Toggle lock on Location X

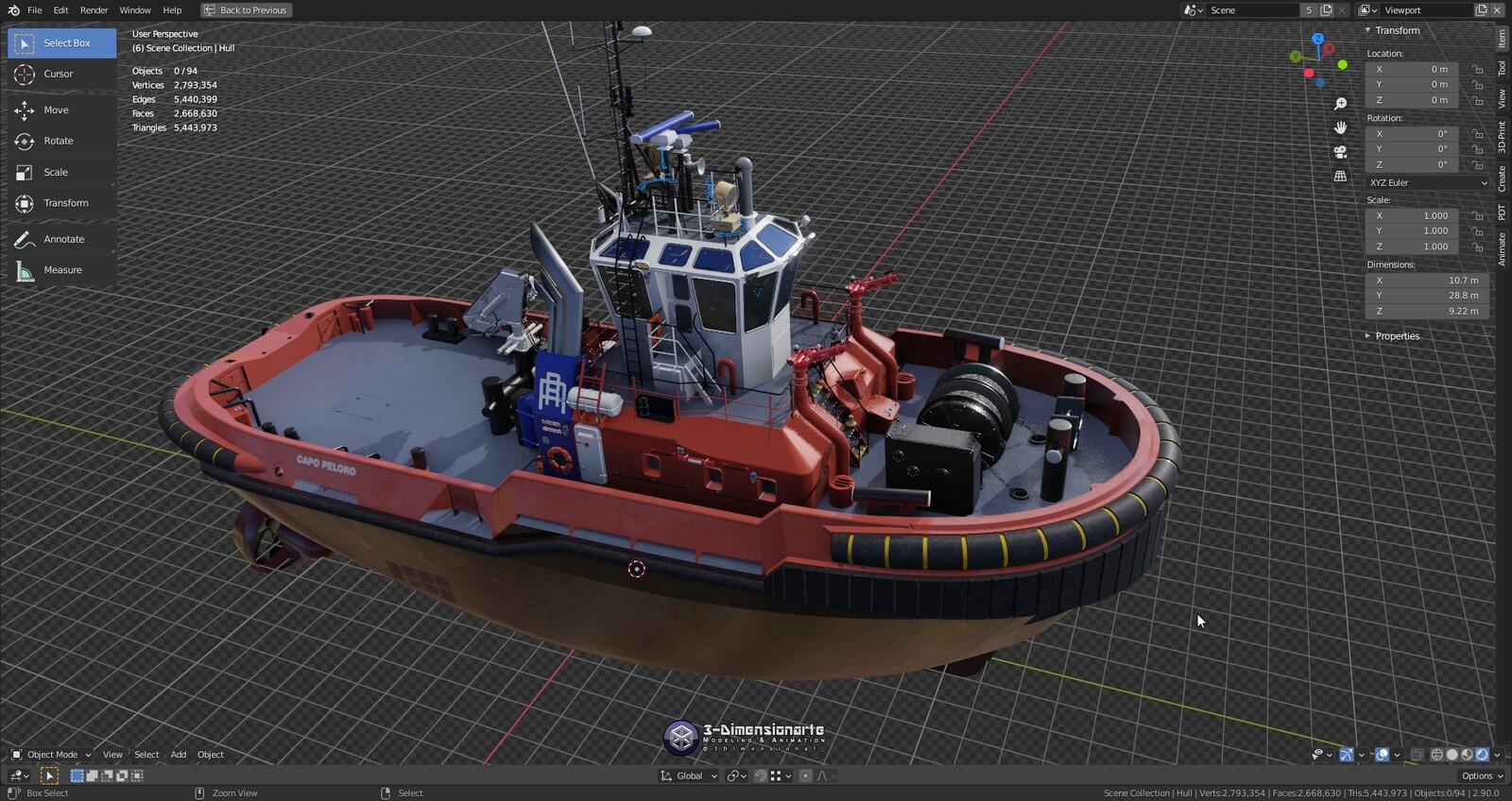point(1478,69)
